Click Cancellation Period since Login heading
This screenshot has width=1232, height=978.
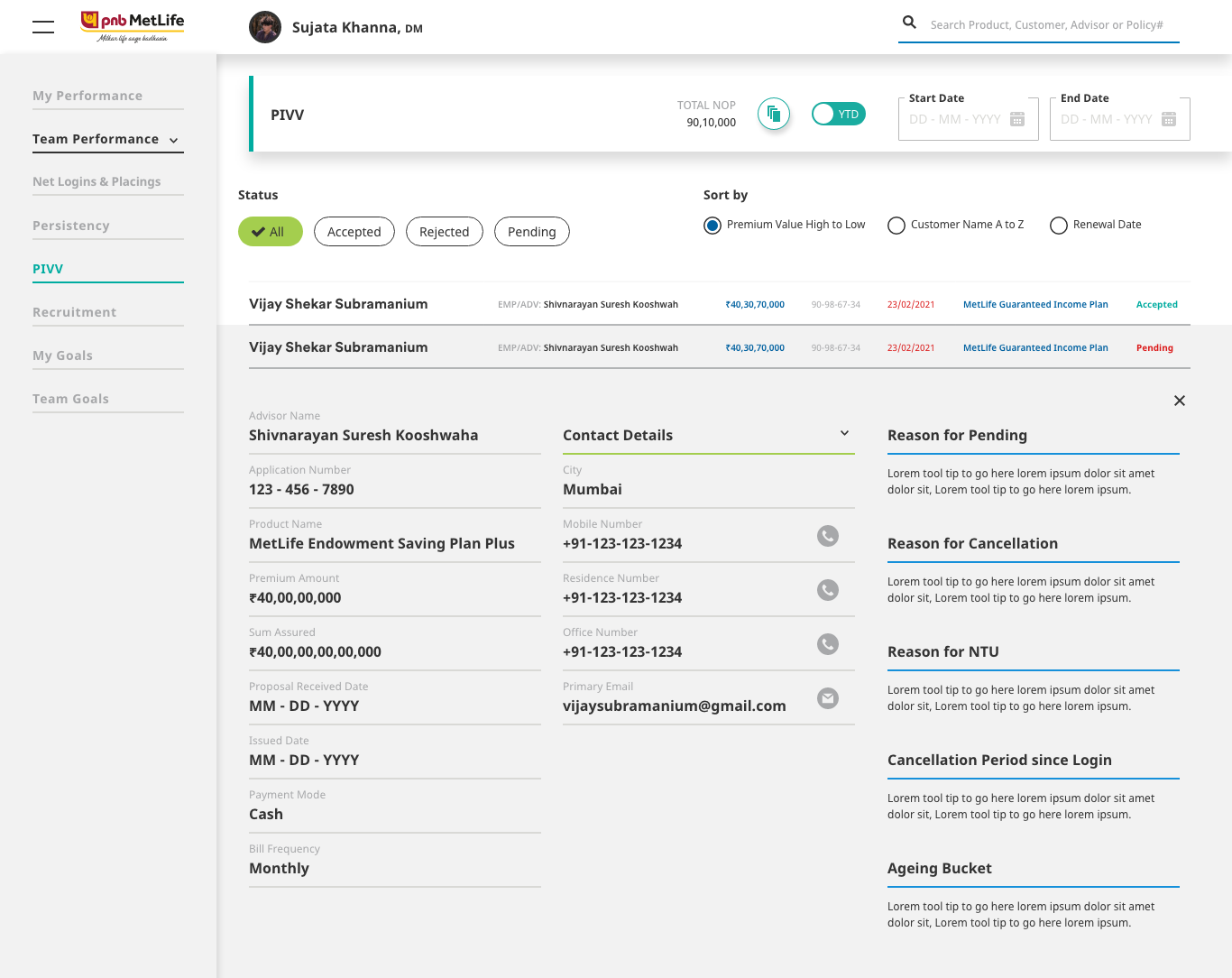click(x=999, y=760)
